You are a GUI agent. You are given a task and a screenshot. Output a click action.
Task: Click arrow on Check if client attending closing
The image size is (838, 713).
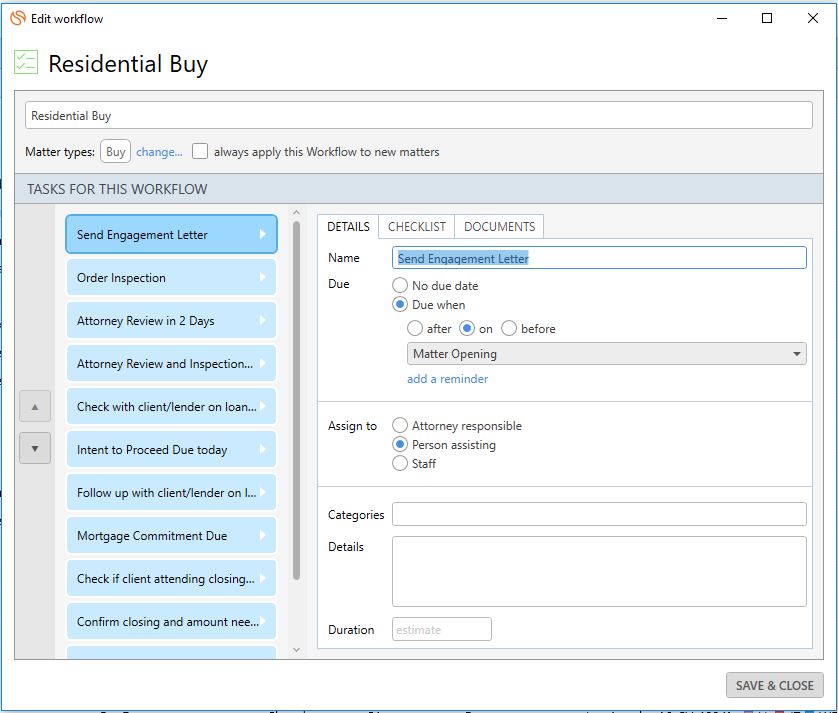click(262, 578)
